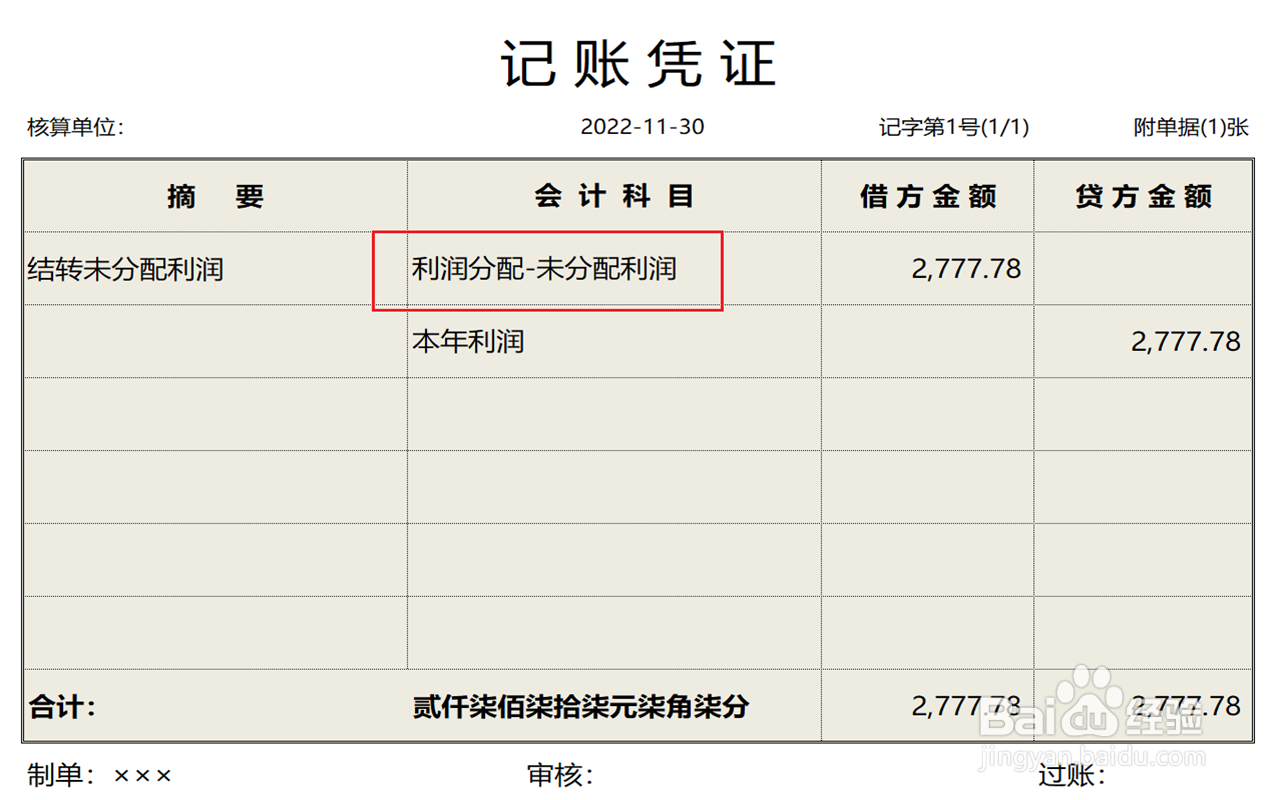Screen dimensions: 1275x800
Task: Click the 审核 label
Action: [560, 775]
